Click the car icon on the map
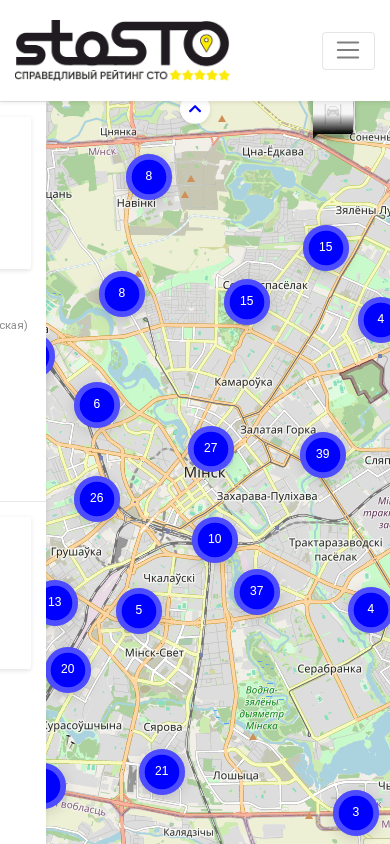Viewport: 390px width, 844px height. pos(334,117)
